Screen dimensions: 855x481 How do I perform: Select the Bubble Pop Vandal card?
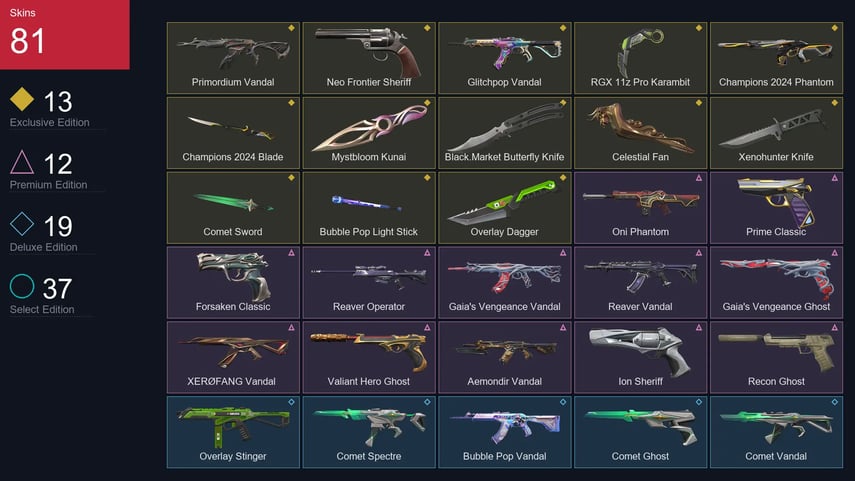(x=504, y=432)
